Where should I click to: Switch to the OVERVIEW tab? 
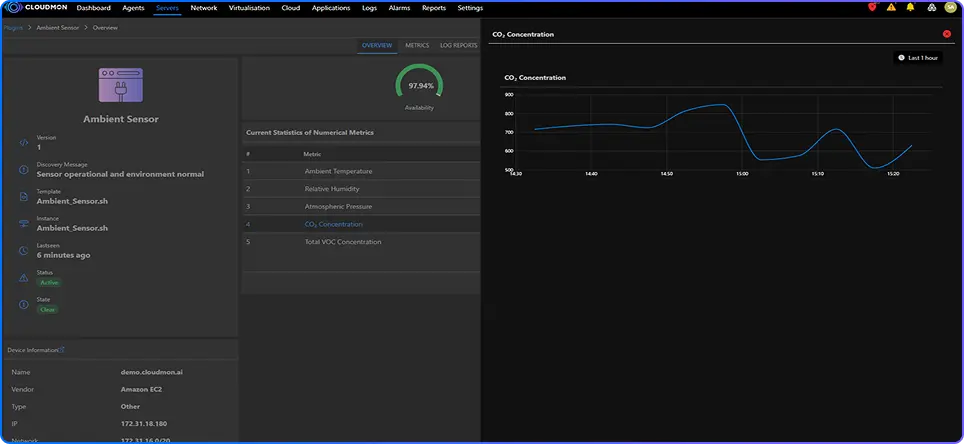point(377,46)
